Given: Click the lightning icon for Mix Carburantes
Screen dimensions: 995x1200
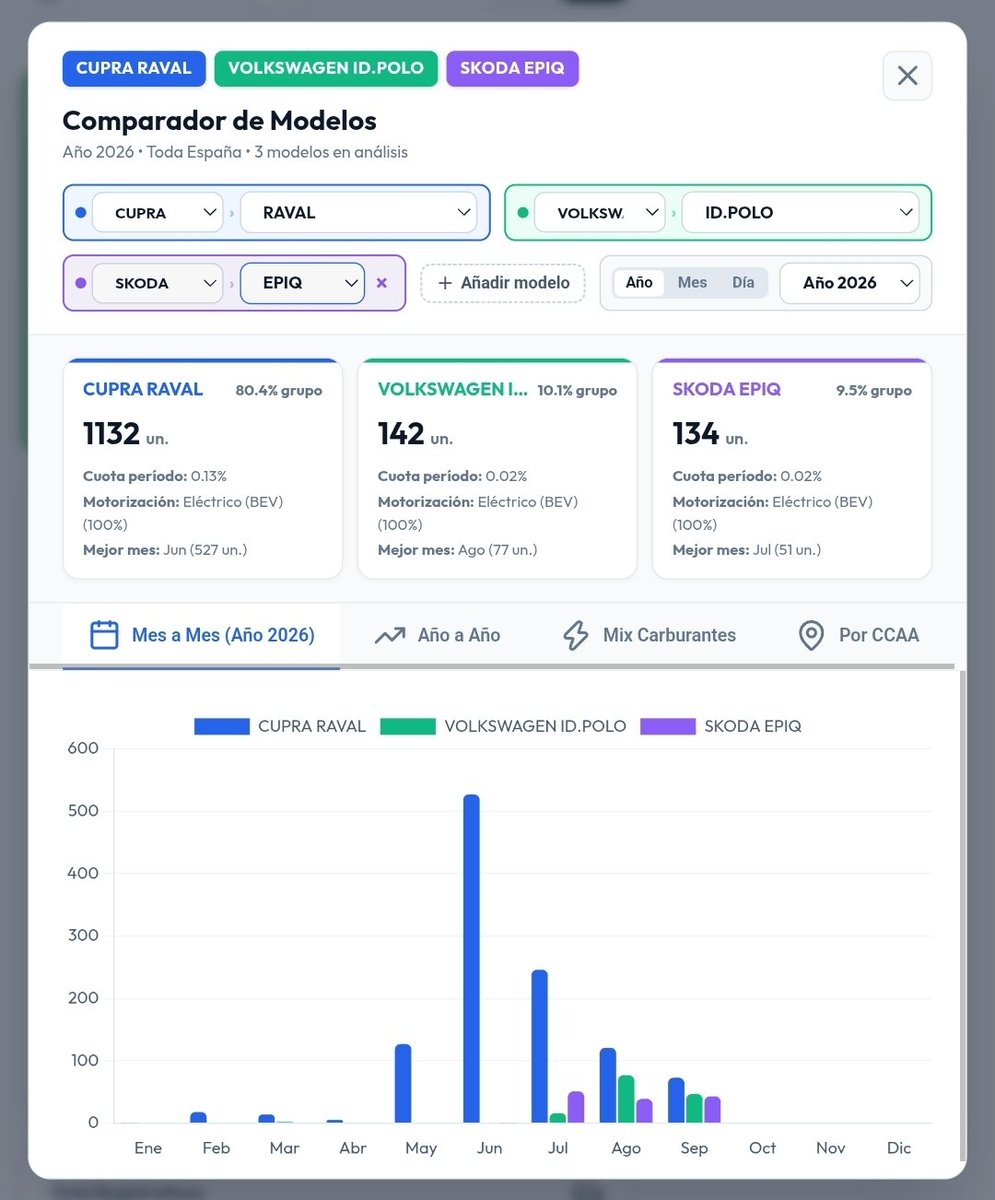Looking at the screenshot, I should 575,635.
